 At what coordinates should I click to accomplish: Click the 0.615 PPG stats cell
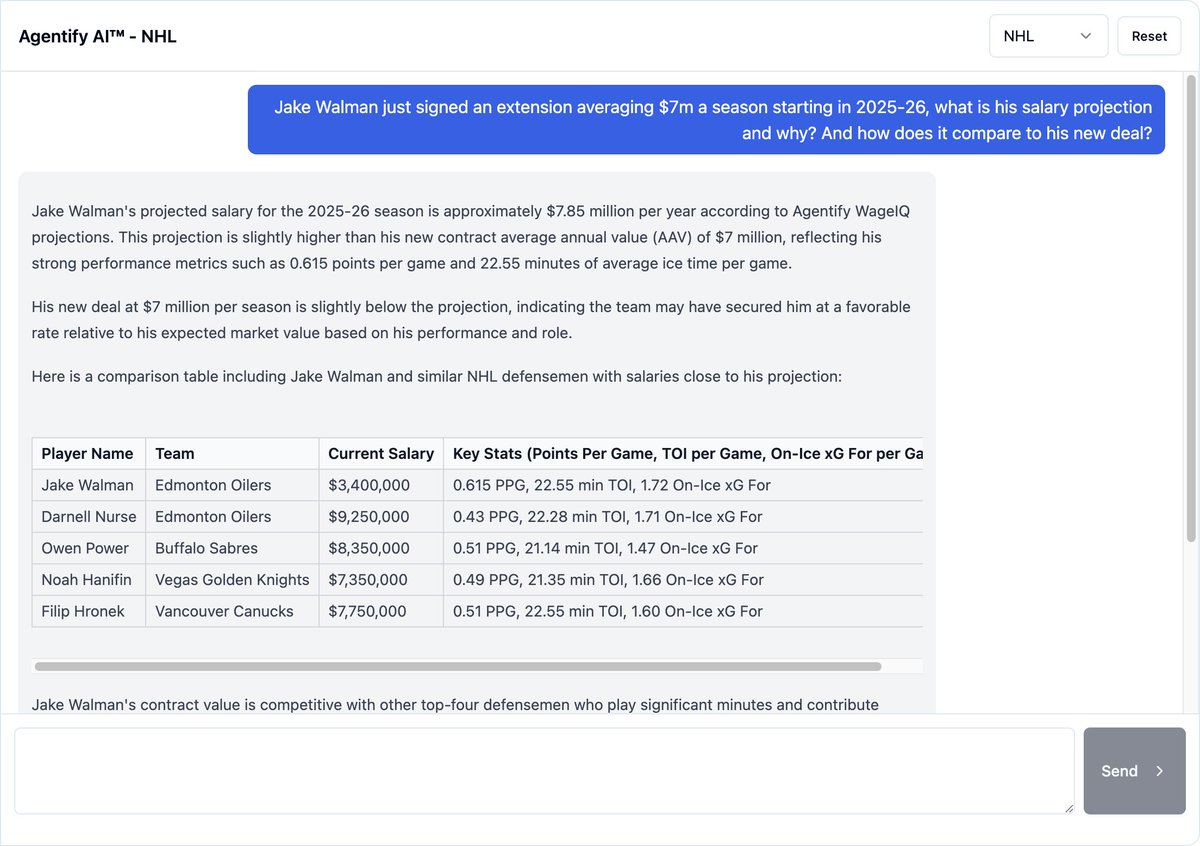point(683,485)
